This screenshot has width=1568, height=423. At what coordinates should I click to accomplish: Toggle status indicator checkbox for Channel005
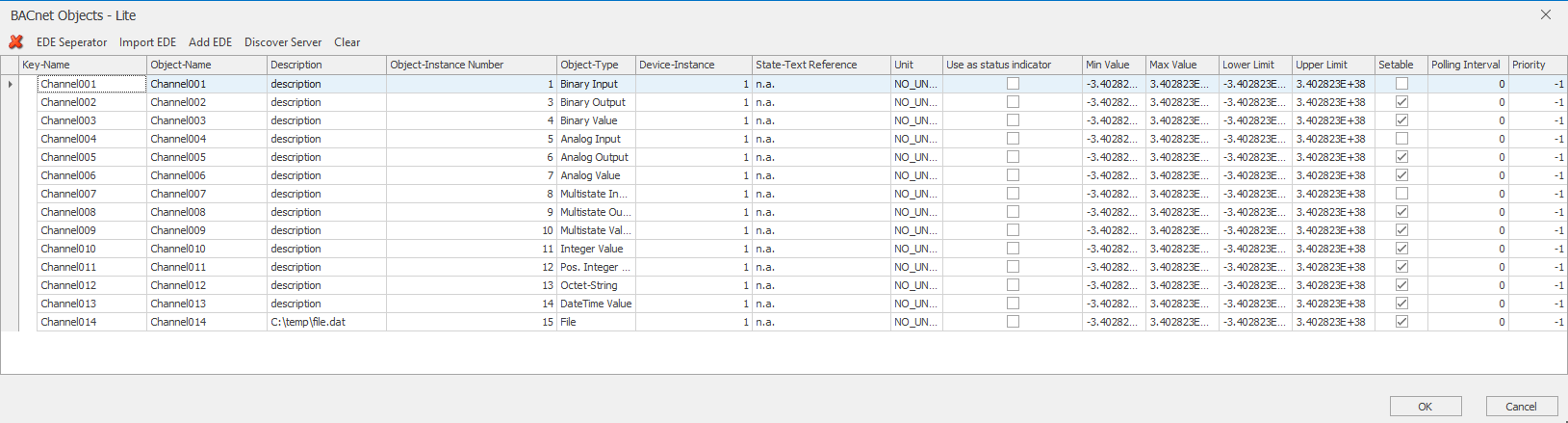click(x=1013, y=157)
